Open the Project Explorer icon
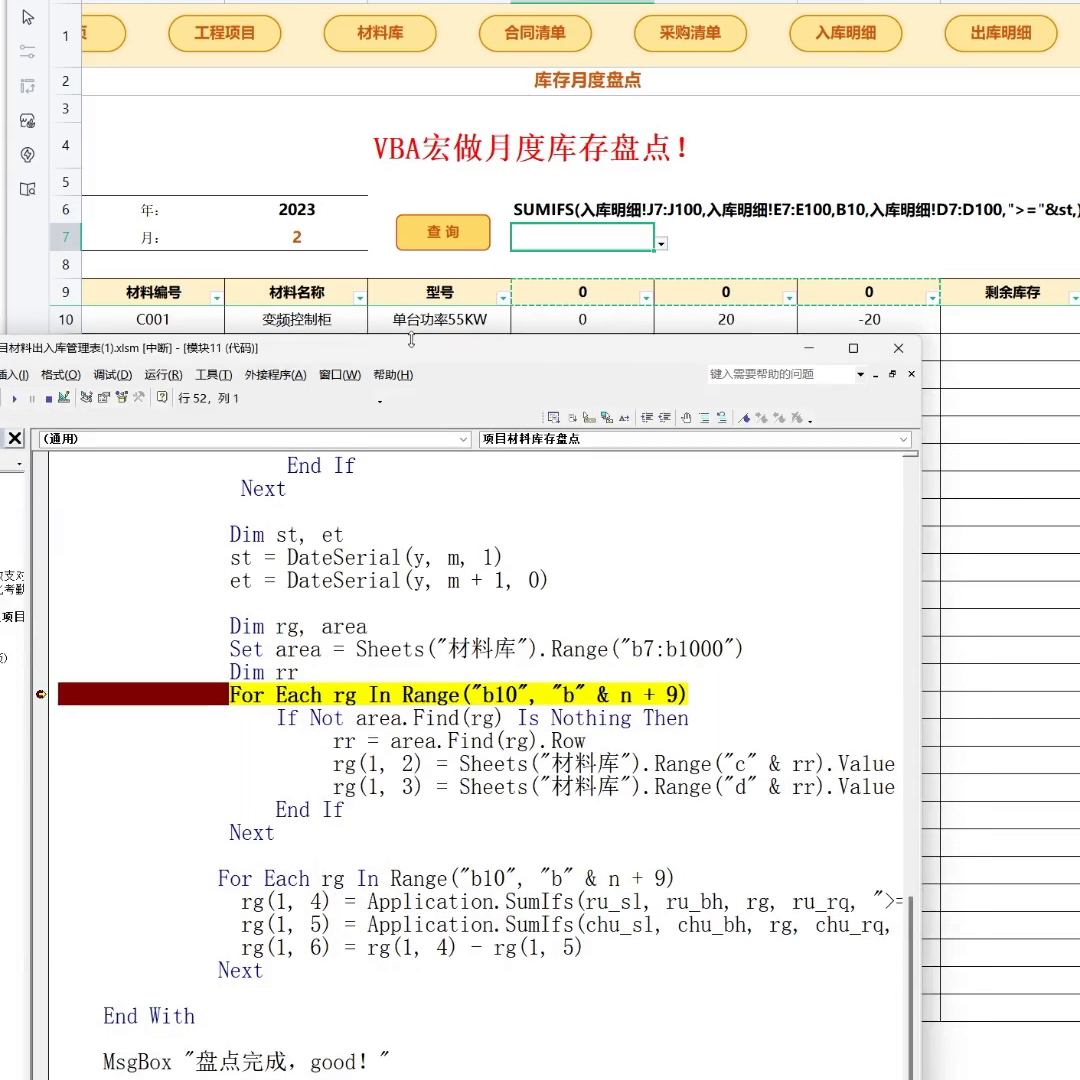Screen dimensions: 1080x1080 86,397
